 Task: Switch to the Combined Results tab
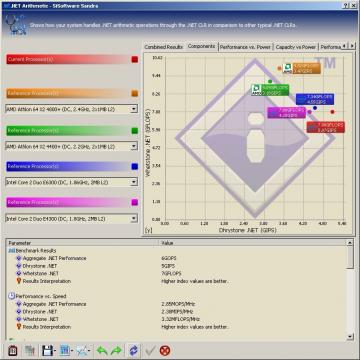(164, 47)
